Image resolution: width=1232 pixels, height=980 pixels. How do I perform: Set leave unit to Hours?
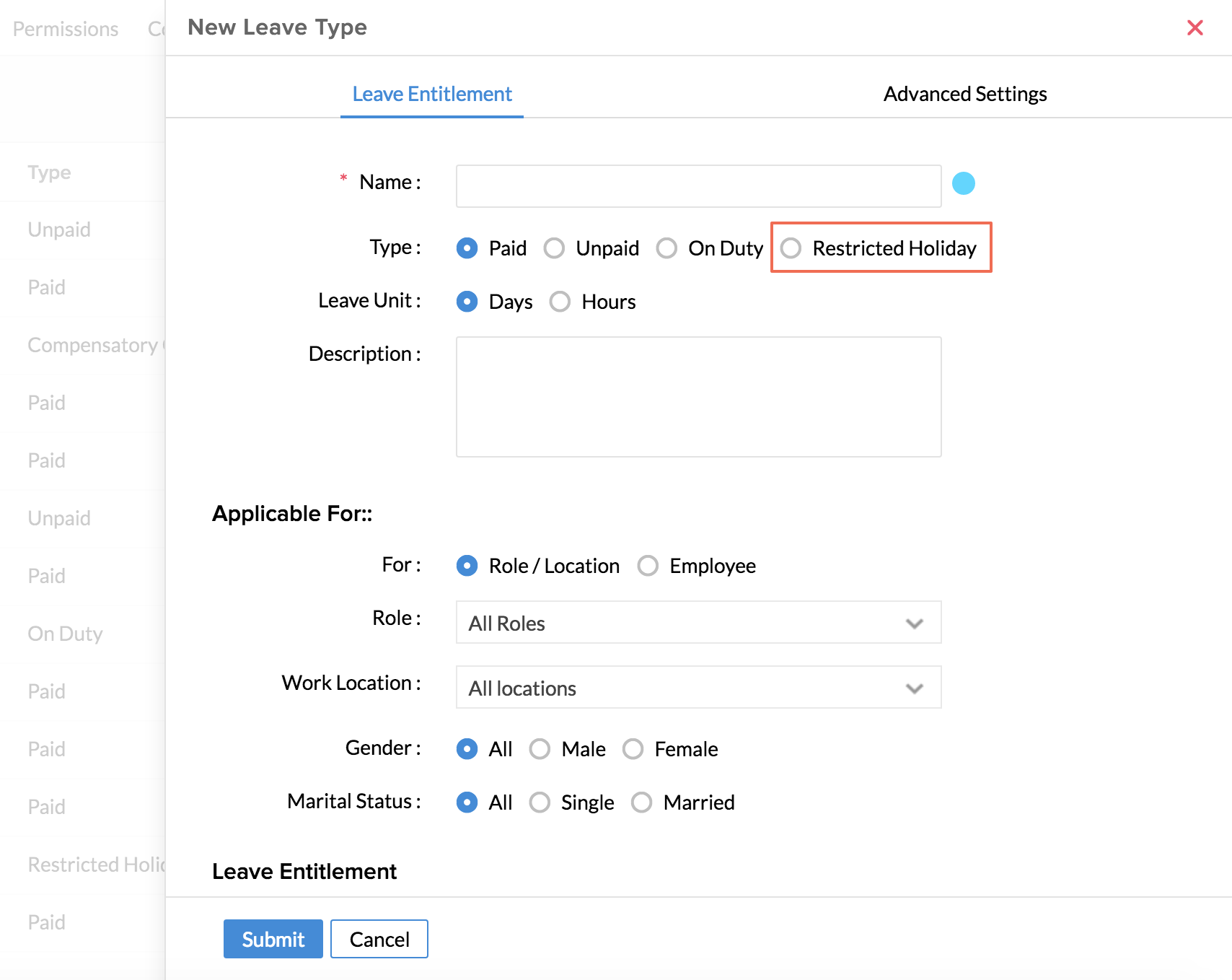pyautogui.click(x=560, y=302)
